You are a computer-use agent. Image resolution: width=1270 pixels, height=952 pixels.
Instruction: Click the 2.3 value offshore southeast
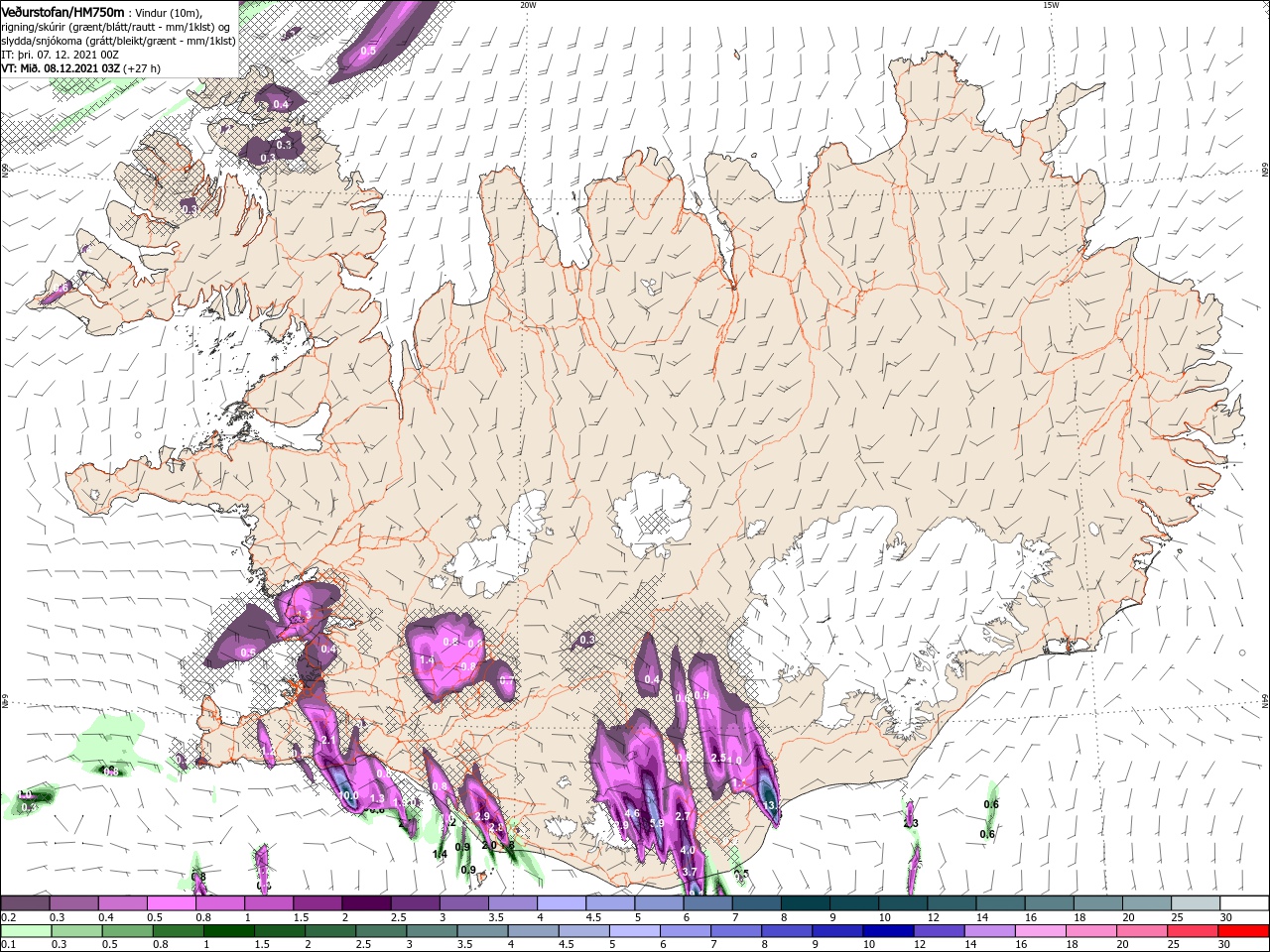tap(911, 823)
